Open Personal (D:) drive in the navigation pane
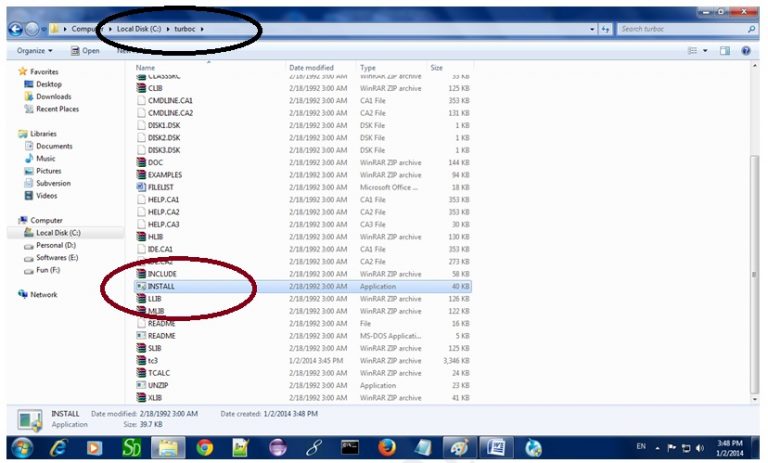 [56, 245]
